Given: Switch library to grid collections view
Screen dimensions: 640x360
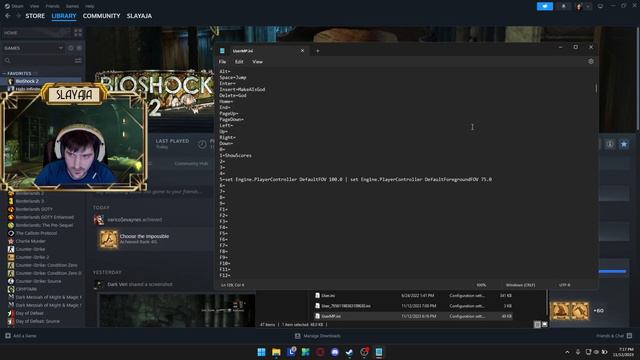Looking at the screenshot, I should pyautogui.click(x=78, y=33).
